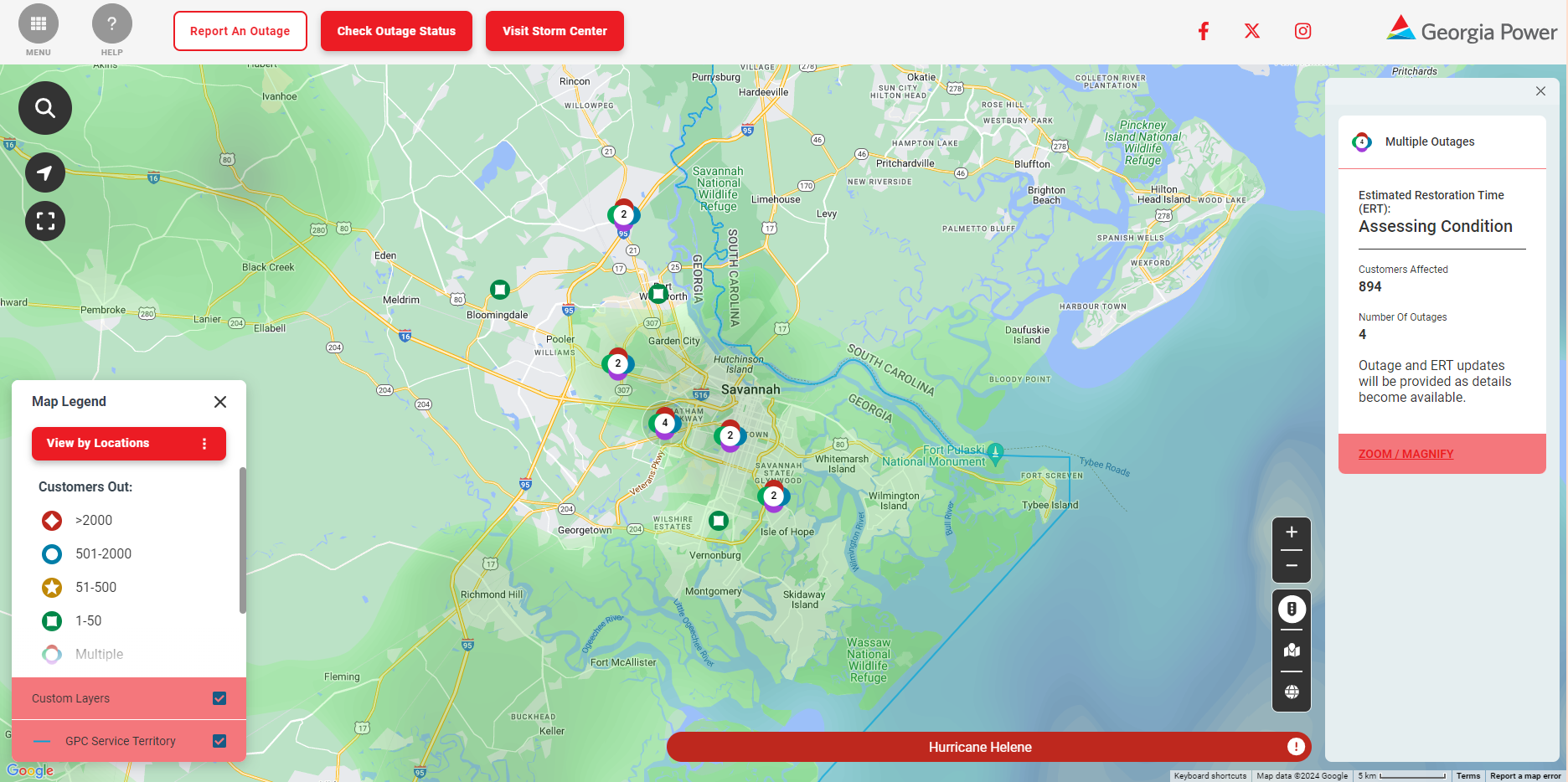The image size is (1568, 782).
Task: Close the Map Legend panel
Action: point(220,402)
